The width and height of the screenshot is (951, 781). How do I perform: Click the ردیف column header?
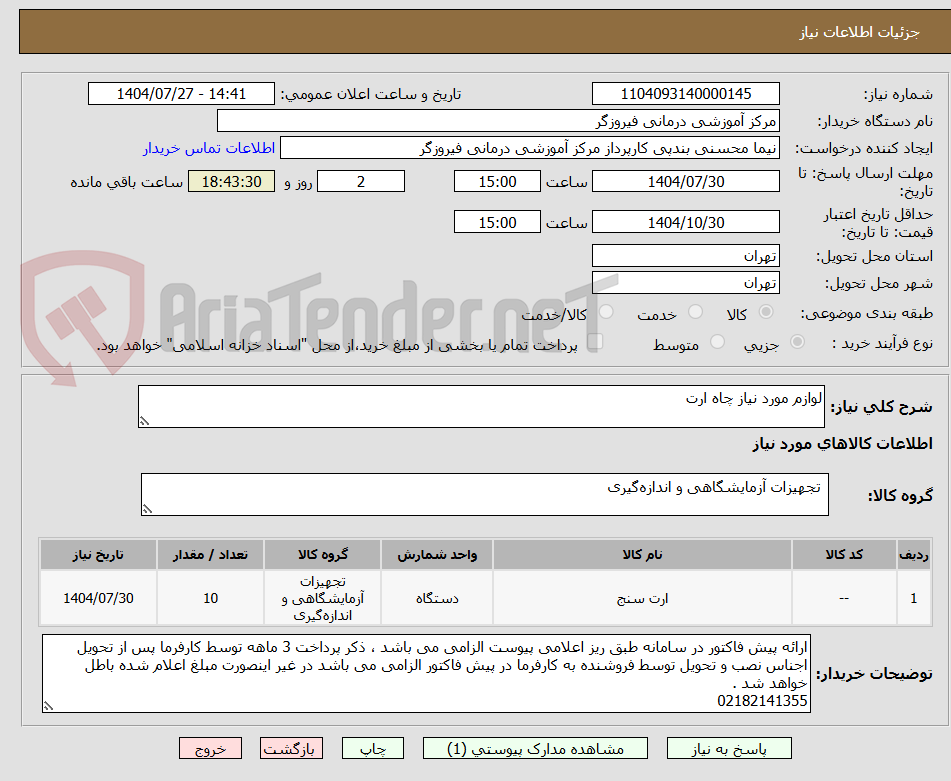(x=914, y=555)
